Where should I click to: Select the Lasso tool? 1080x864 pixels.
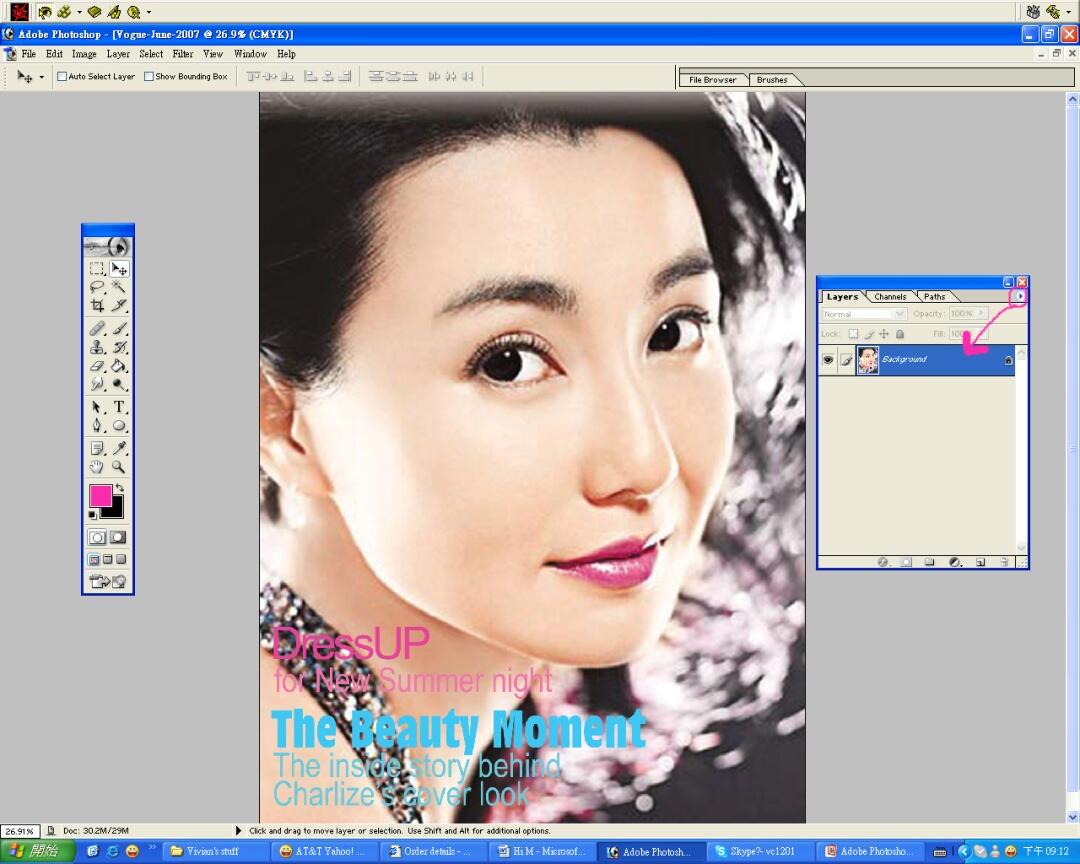[97, 287]
